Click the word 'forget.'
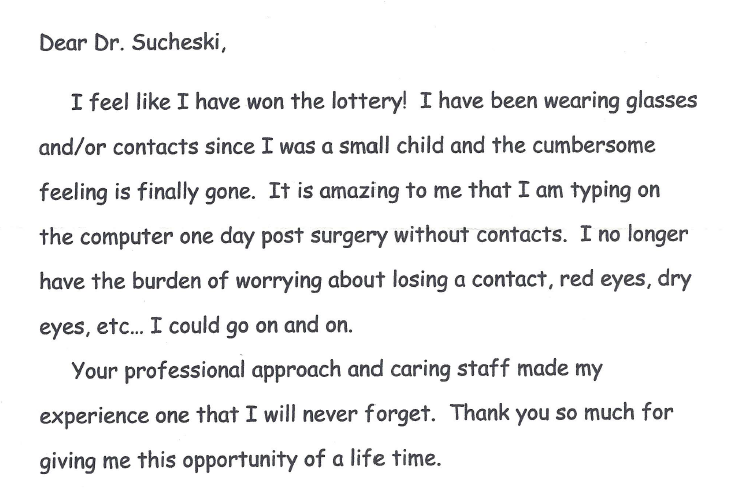The image size is (733, 504). 400,414
